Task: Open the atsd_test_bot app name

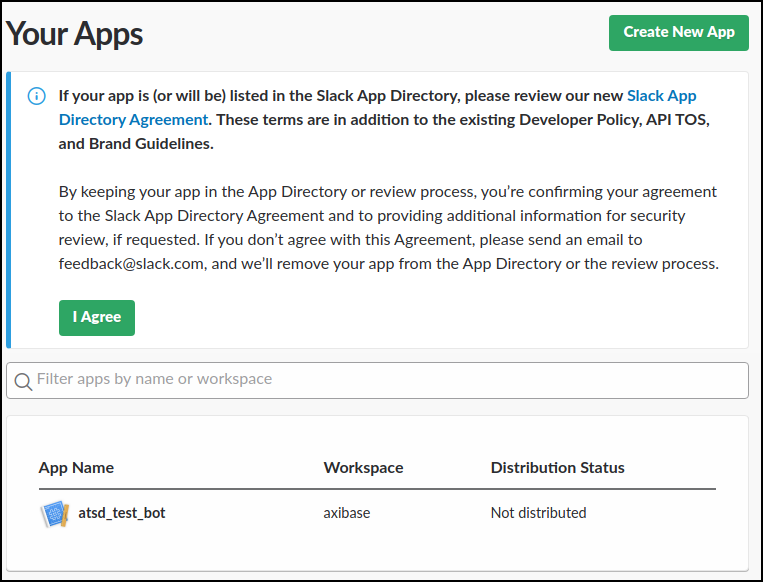Action: (122, 513)
